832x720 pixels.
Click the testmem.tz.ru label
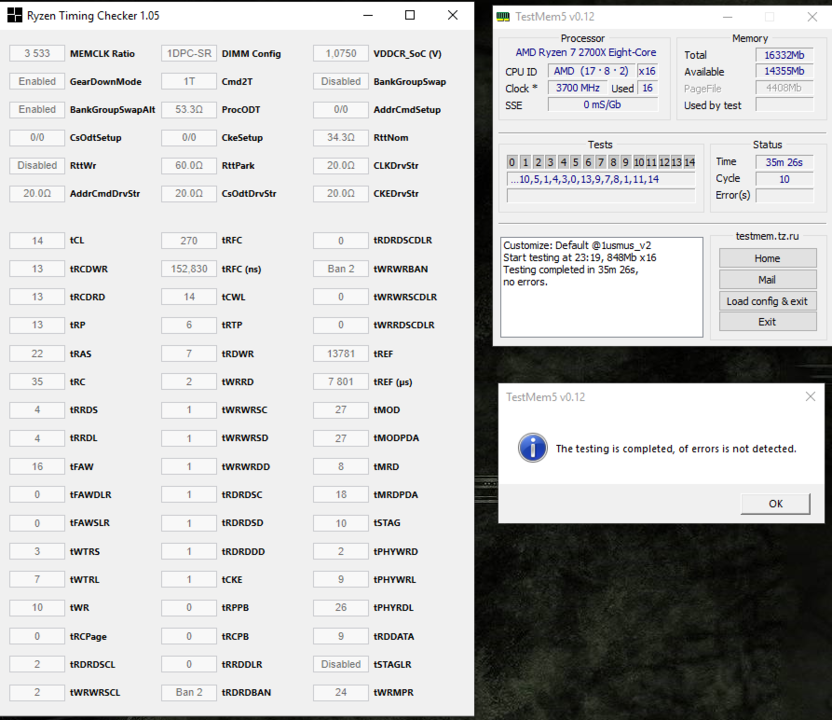click(767, 236)
